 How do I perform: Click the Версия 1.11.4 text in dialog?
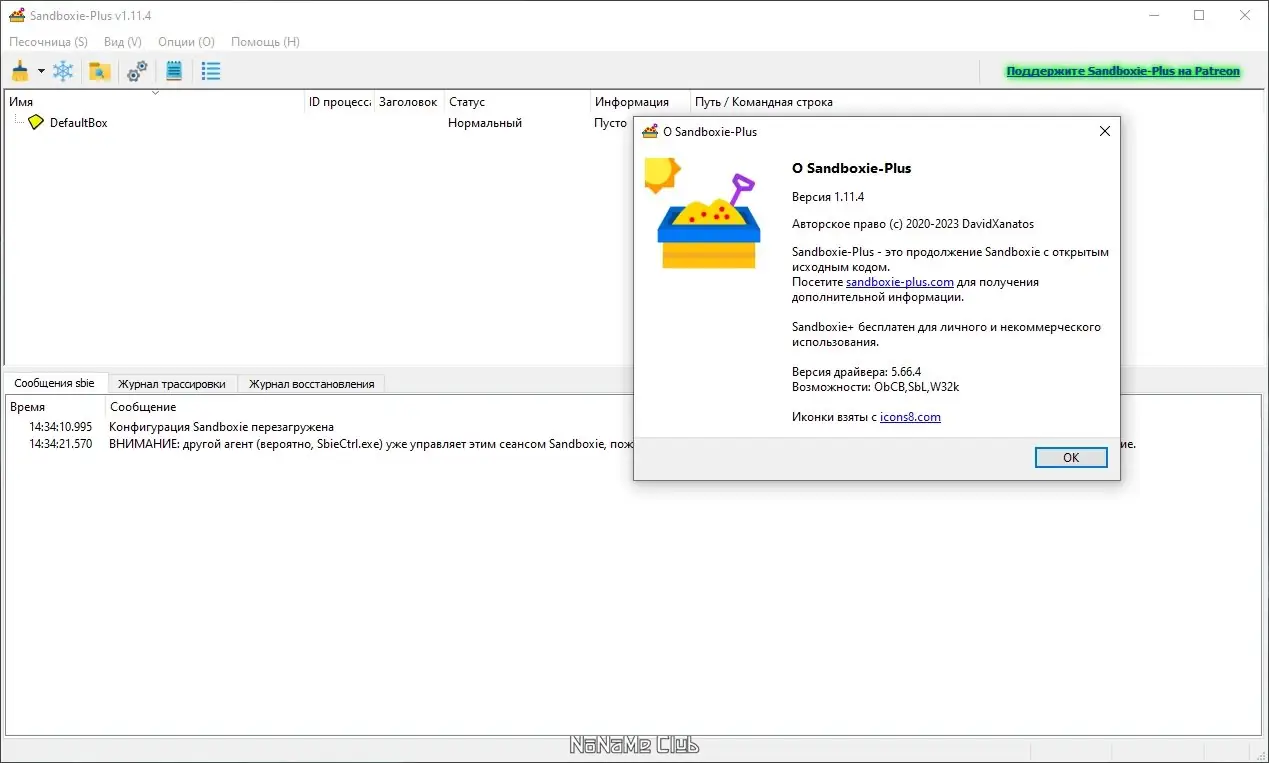[x=828, y=197]
